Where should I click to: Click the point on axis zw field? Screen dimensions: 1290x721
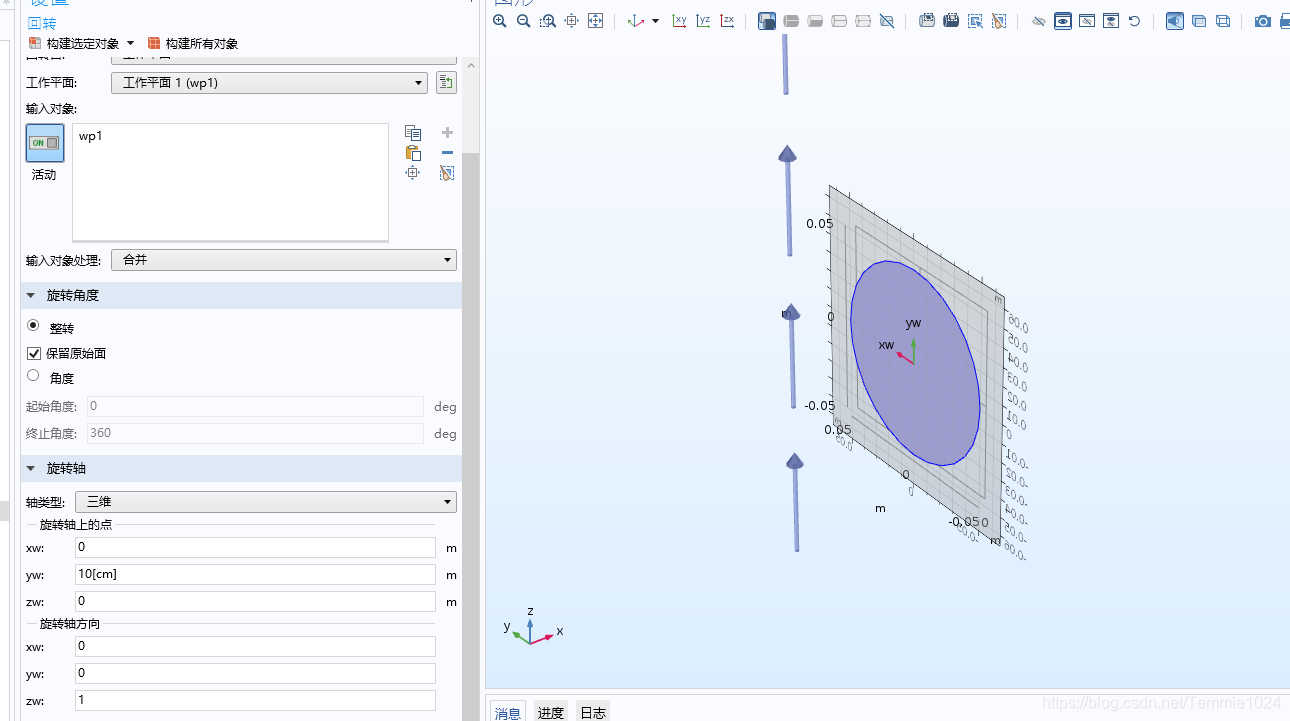click(255, 601)
